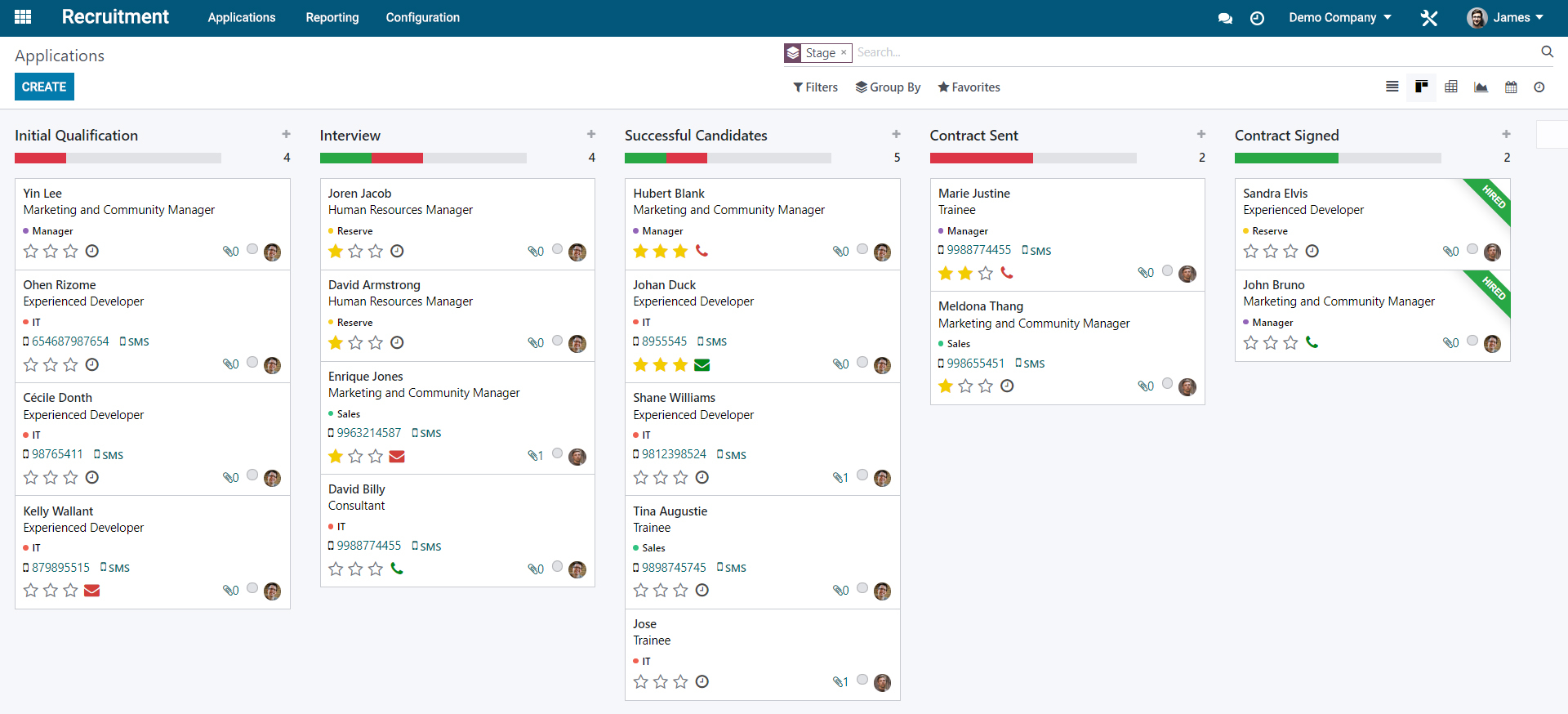Switch to list view
The height and width of the screenshot is (714, 1568).
tap(1392, 87)
